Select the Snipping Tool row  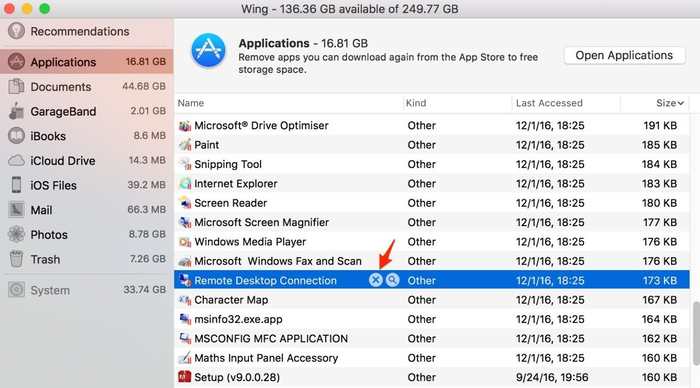coord(432,164)
